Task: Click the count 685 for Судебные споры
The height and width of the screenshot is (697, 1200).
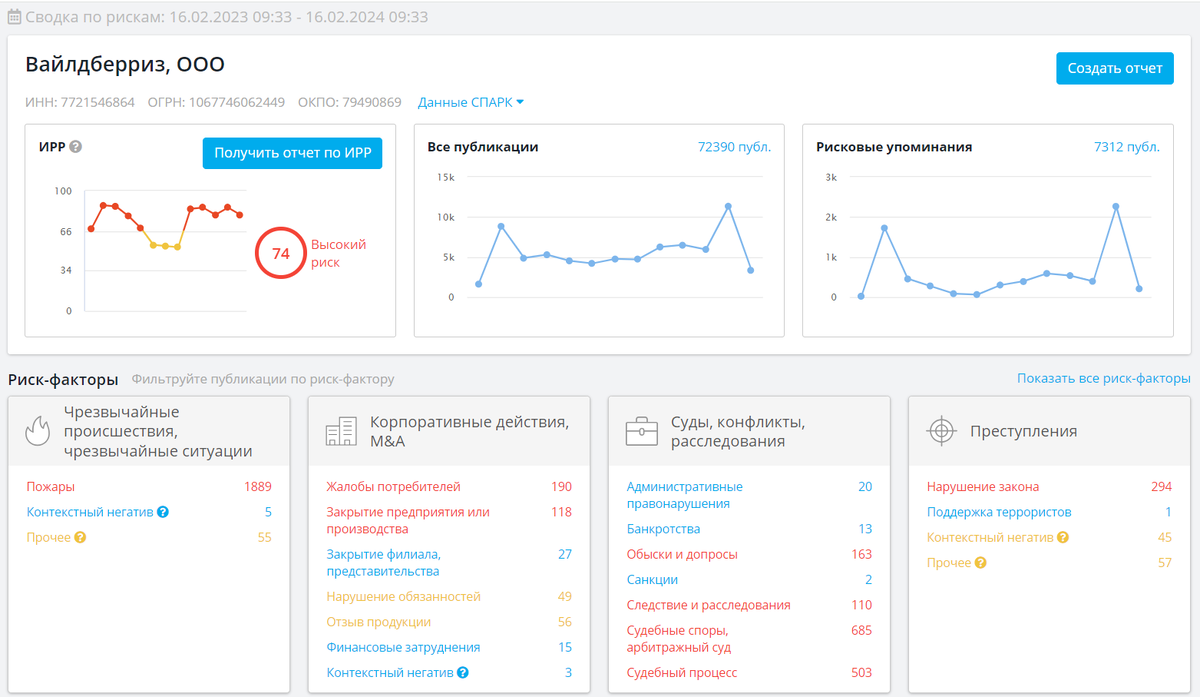Action: click(861, 631)
